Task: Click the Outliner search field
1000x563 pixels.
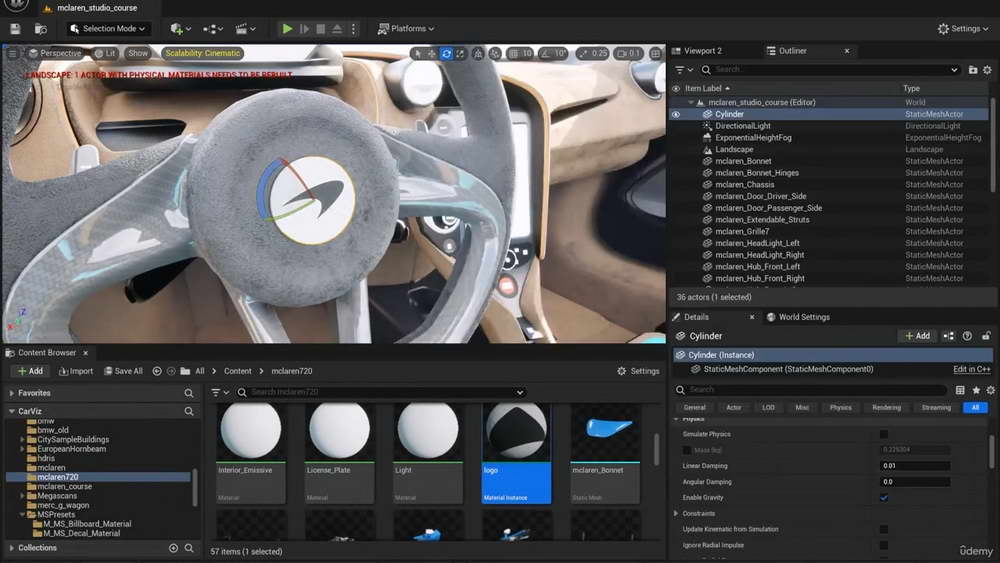Action: pos(829,70)
